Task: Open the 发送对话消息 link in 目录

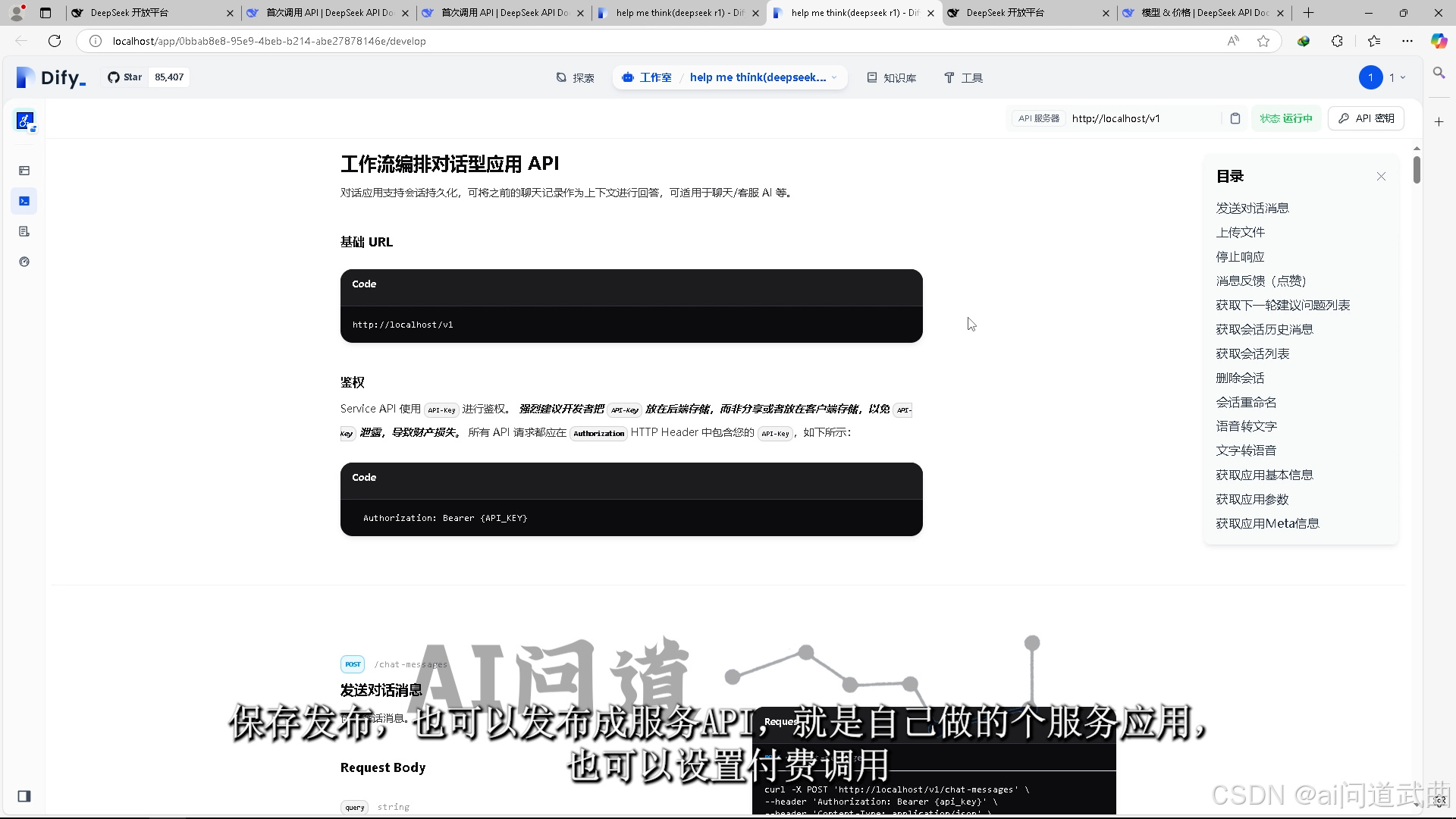Action: tap(1252, 207)
